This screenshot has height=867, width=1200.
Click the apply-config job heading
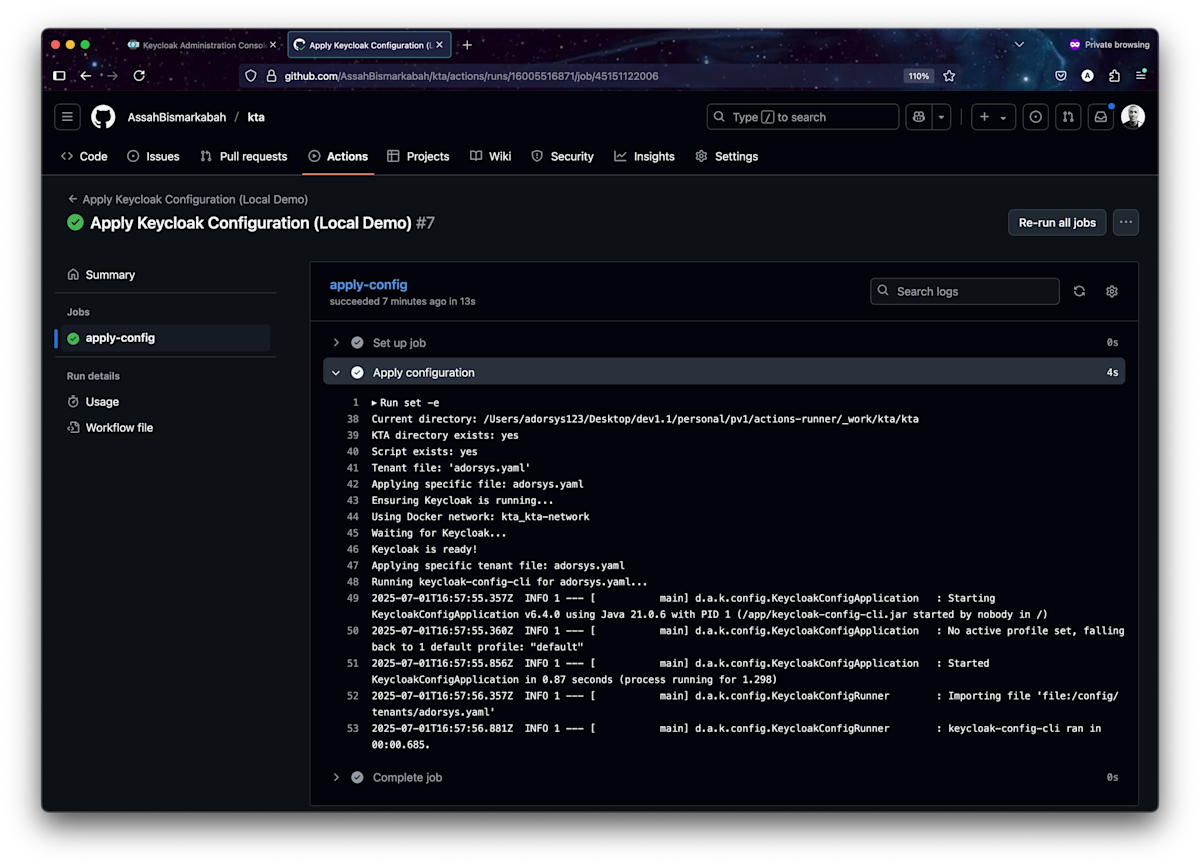click(368, 285)
